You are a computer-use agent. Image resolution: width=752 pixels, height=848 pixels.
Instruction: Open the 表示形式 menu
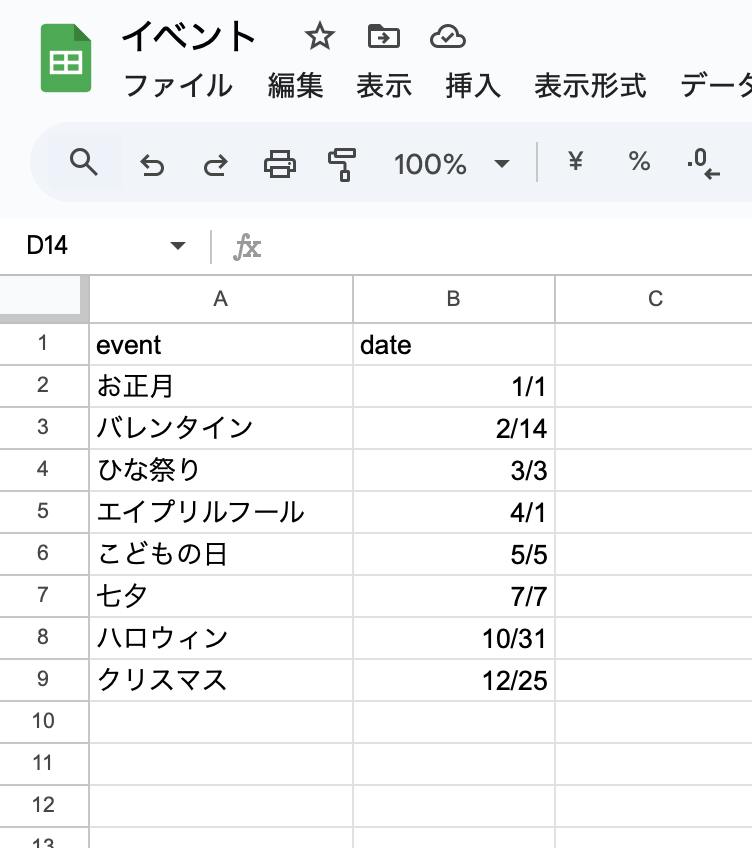[x=590, y=85]
